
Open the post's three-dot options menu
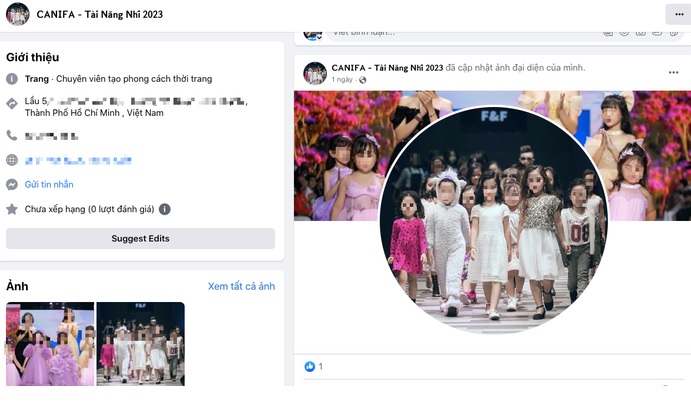click(x=674, y=72)
